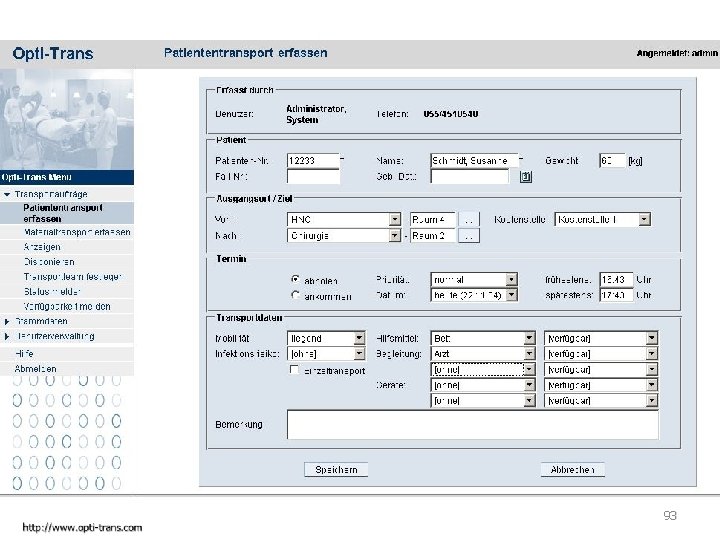Click the browse button beside Raum 4
This screenshot has width=720, height=540.
(x=469, y=220)
